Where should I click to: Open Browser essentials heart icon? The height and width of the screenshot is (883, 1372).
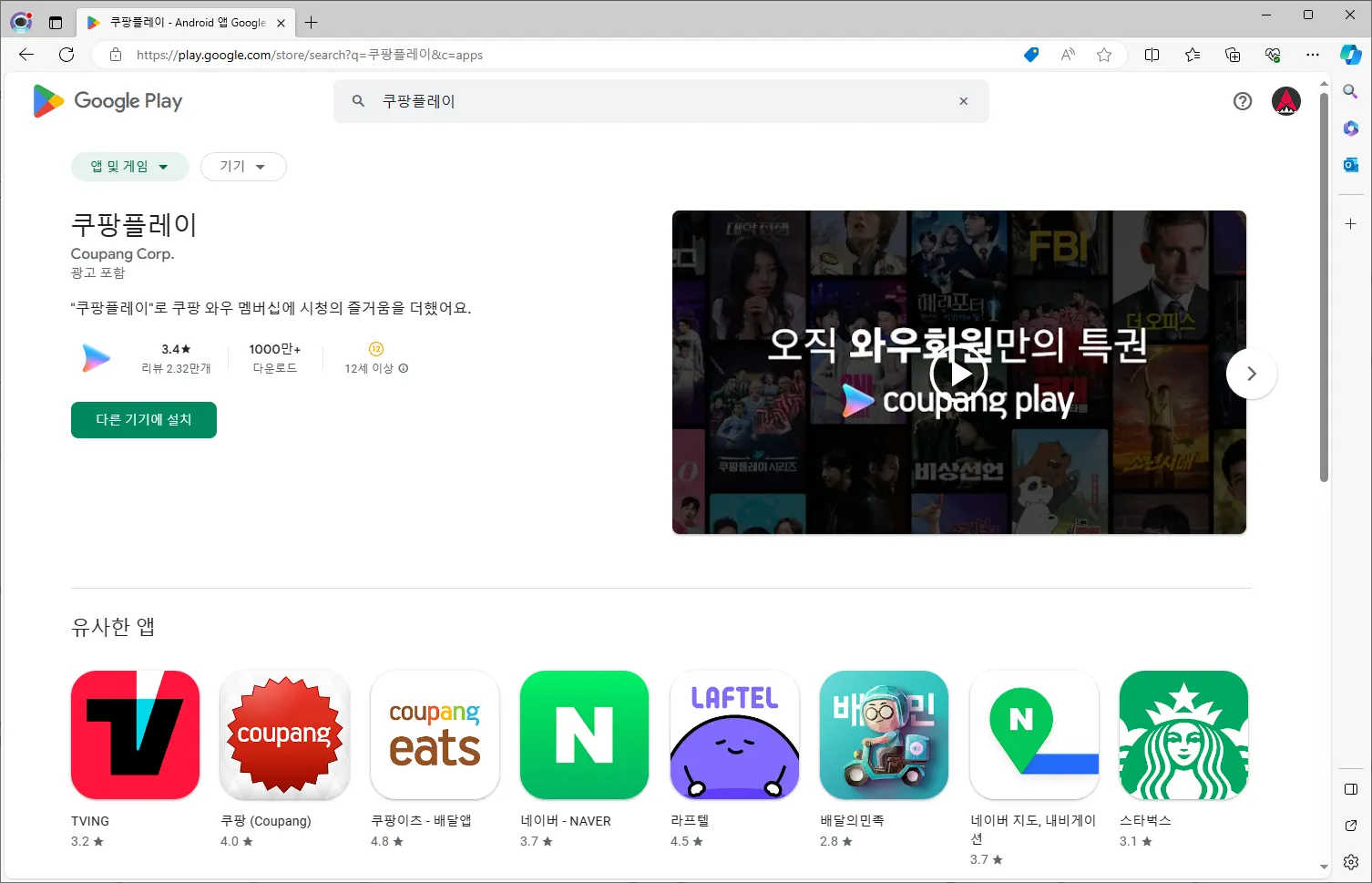[x=1273, y=55]
